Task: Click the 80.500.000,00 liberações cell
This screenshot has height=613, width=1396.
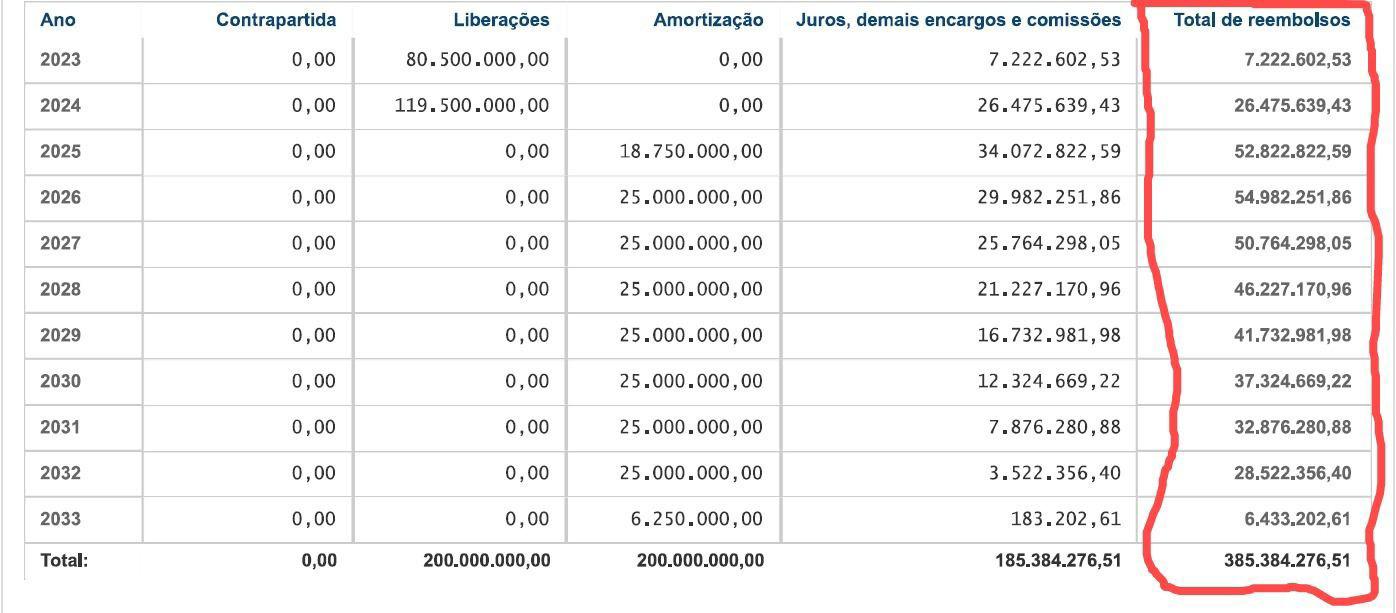Action: click(477, 60)
